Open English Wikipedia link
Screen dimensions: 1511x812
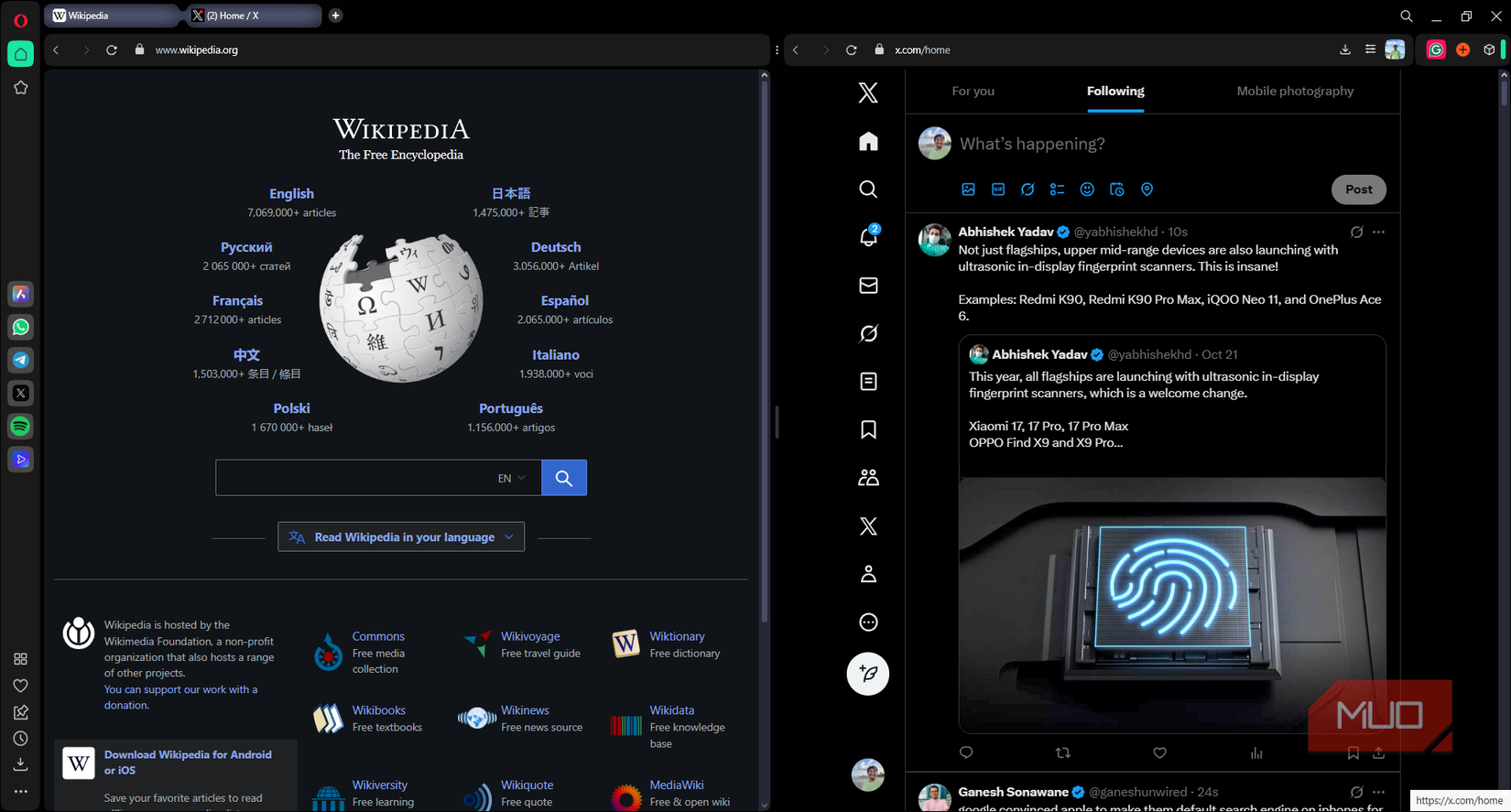291,194
